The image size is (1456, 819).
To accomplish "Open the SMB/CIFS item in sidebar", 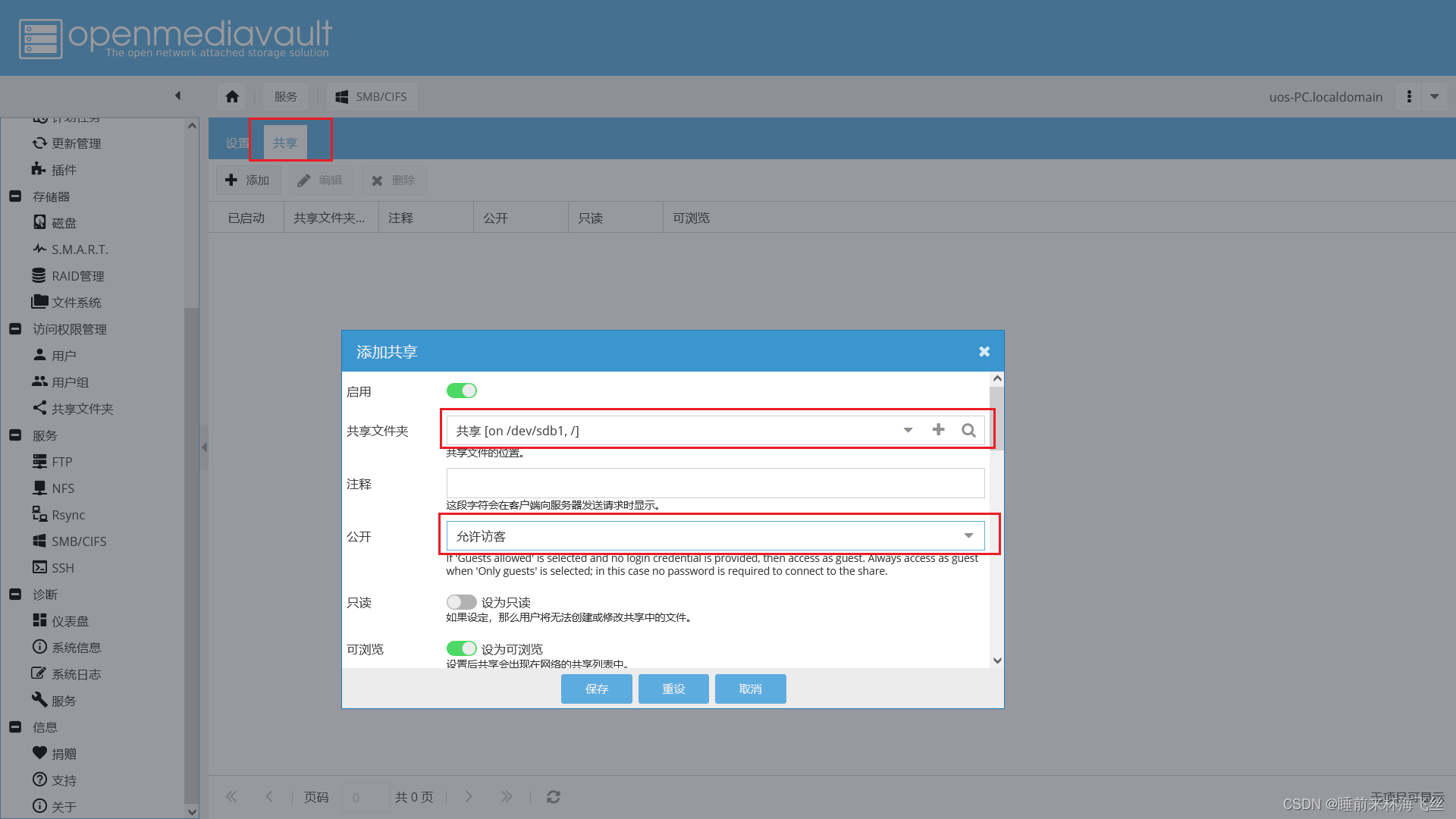I will [78, 541].
